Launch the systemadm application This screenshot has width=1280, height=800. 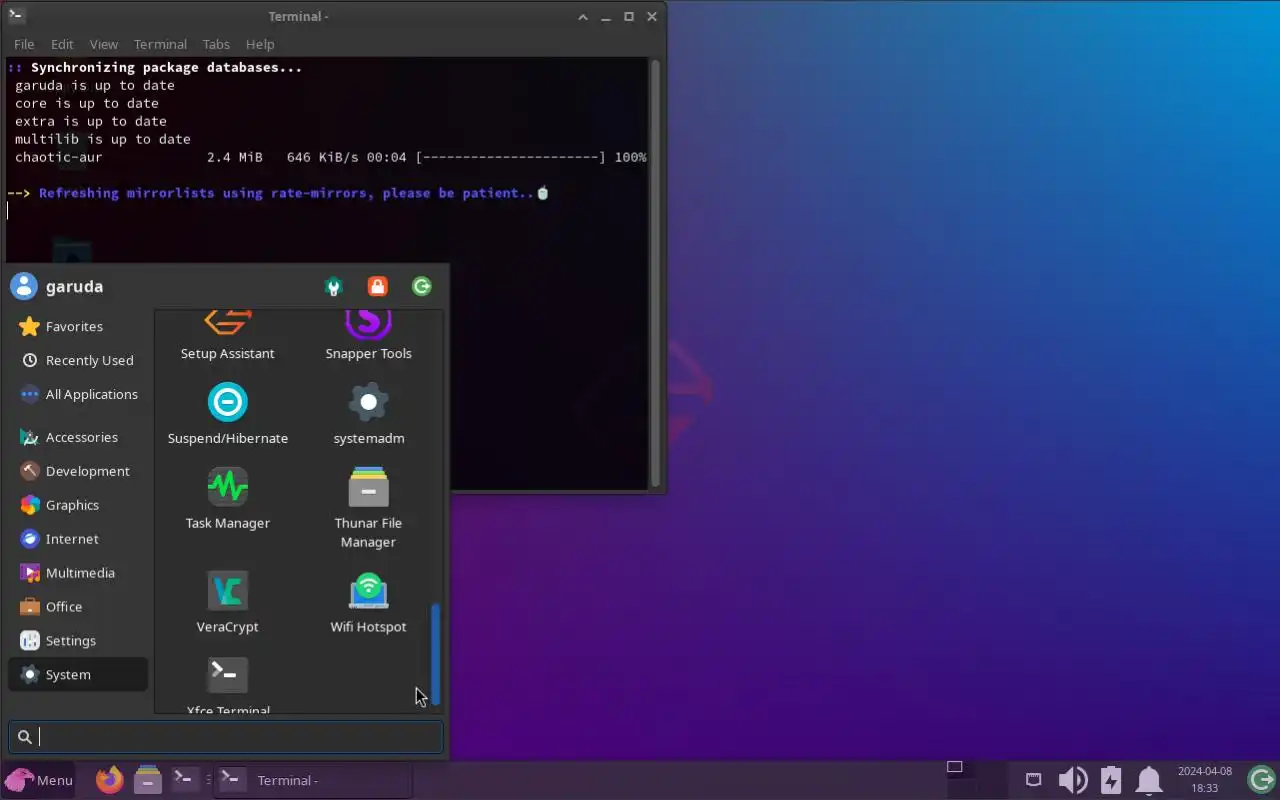coord(368,413)
